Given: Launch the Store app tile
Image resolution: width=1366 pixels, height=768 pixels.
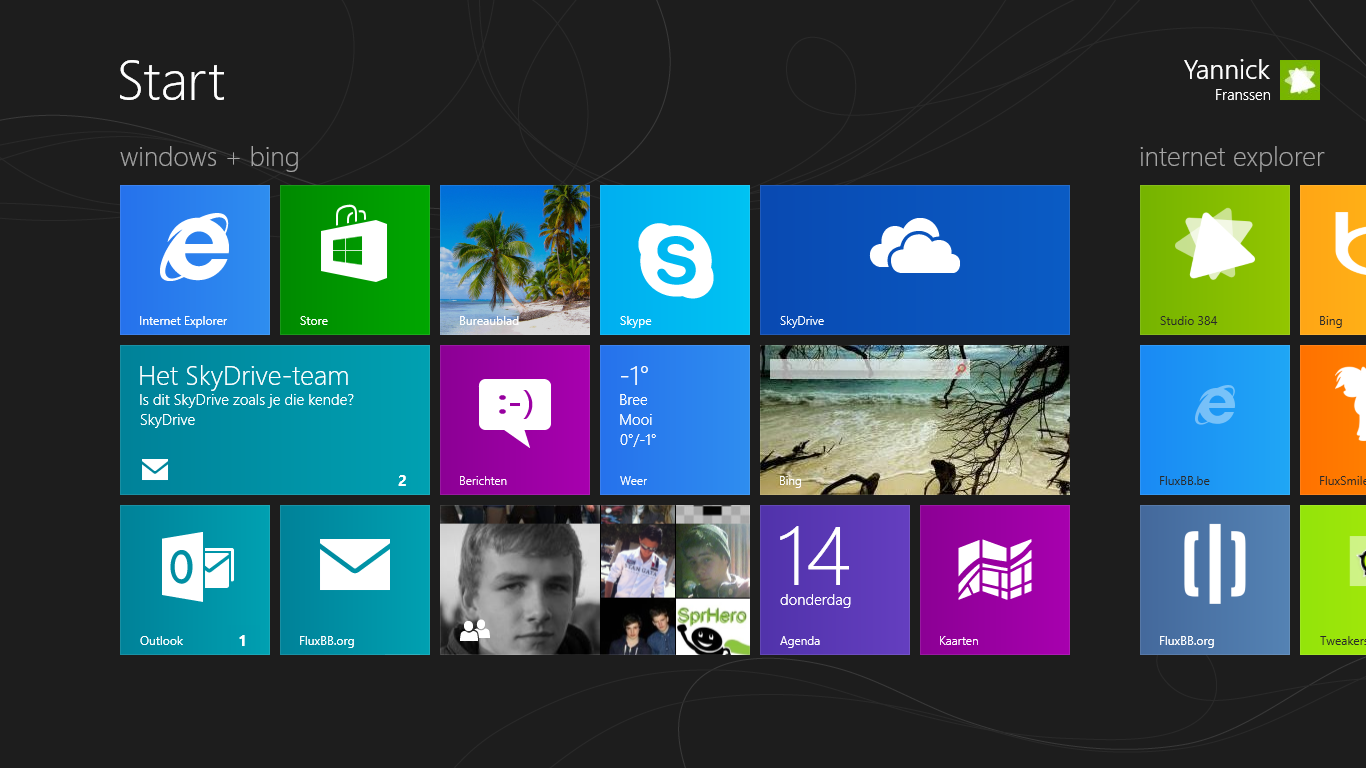Looking at the screenshot, I should point(355,260).
